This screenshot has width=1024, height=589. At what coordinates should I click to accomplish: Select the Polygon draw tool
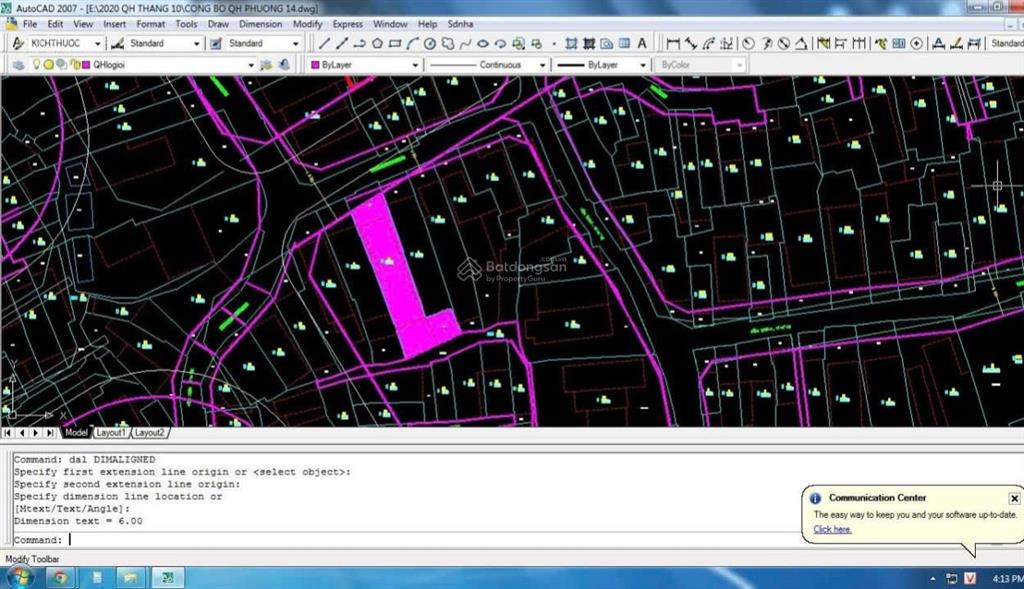377,43
